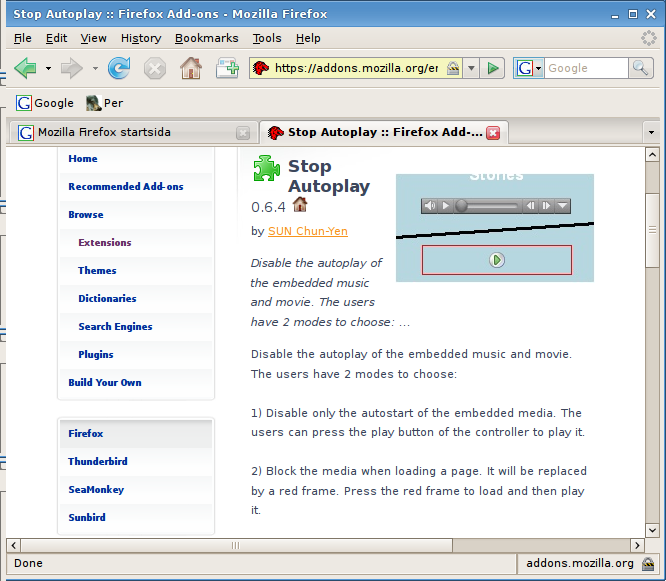
Task: Click the green puzzle piece add-on icon
Action: [x=266, y=169]
